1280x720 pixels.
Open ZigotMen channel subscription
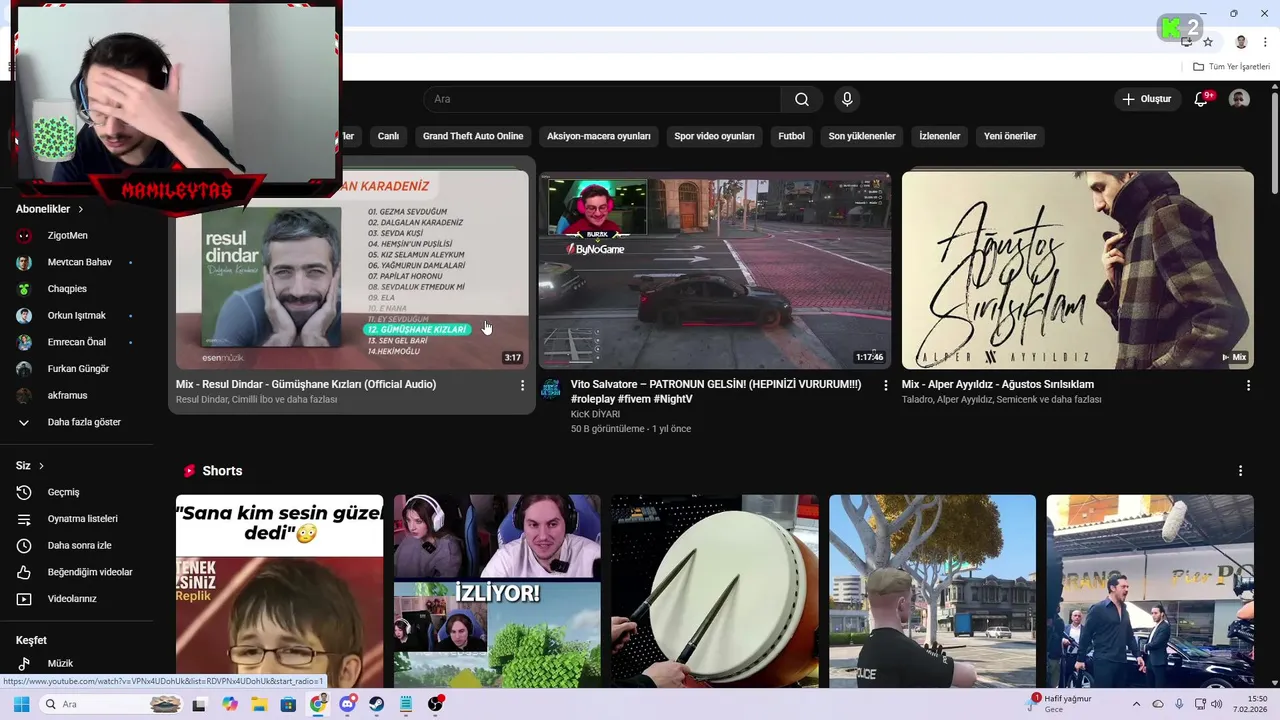pos(67,235)
